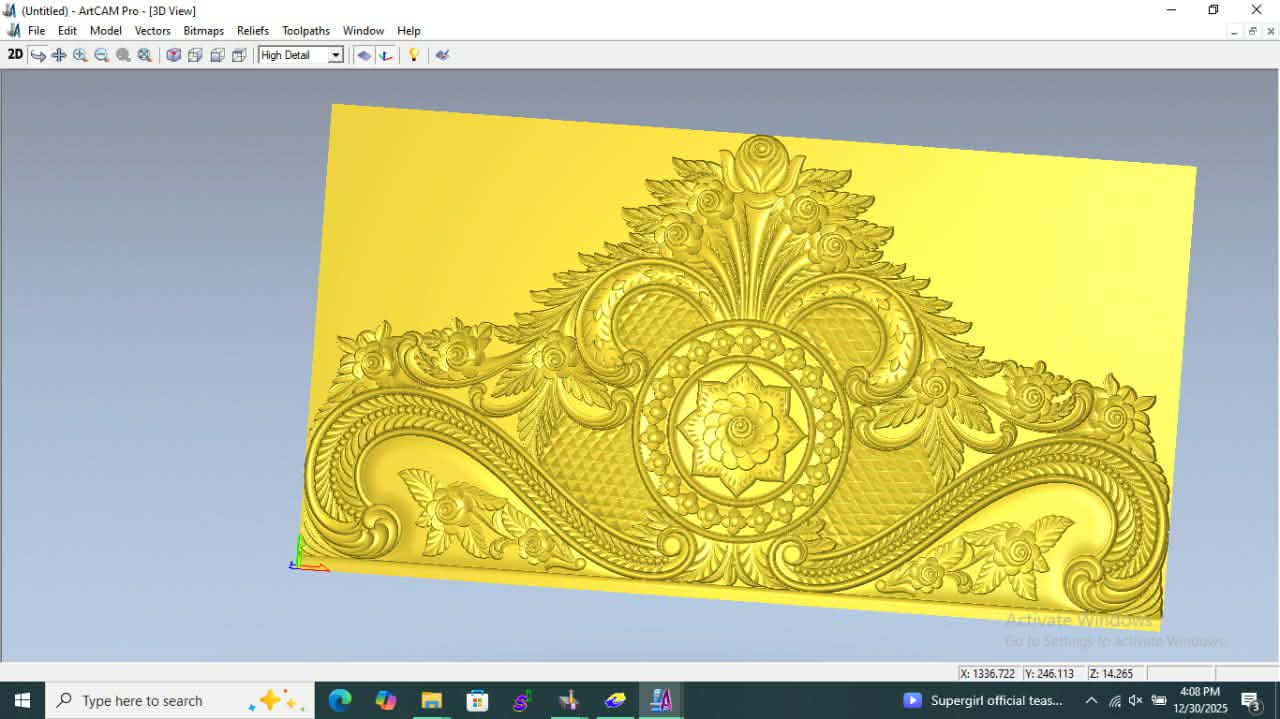The width and height of the screenshot is (1280, 719).
Task: Open the Copilot taskbar icon
Action: (x=386, y=700)
